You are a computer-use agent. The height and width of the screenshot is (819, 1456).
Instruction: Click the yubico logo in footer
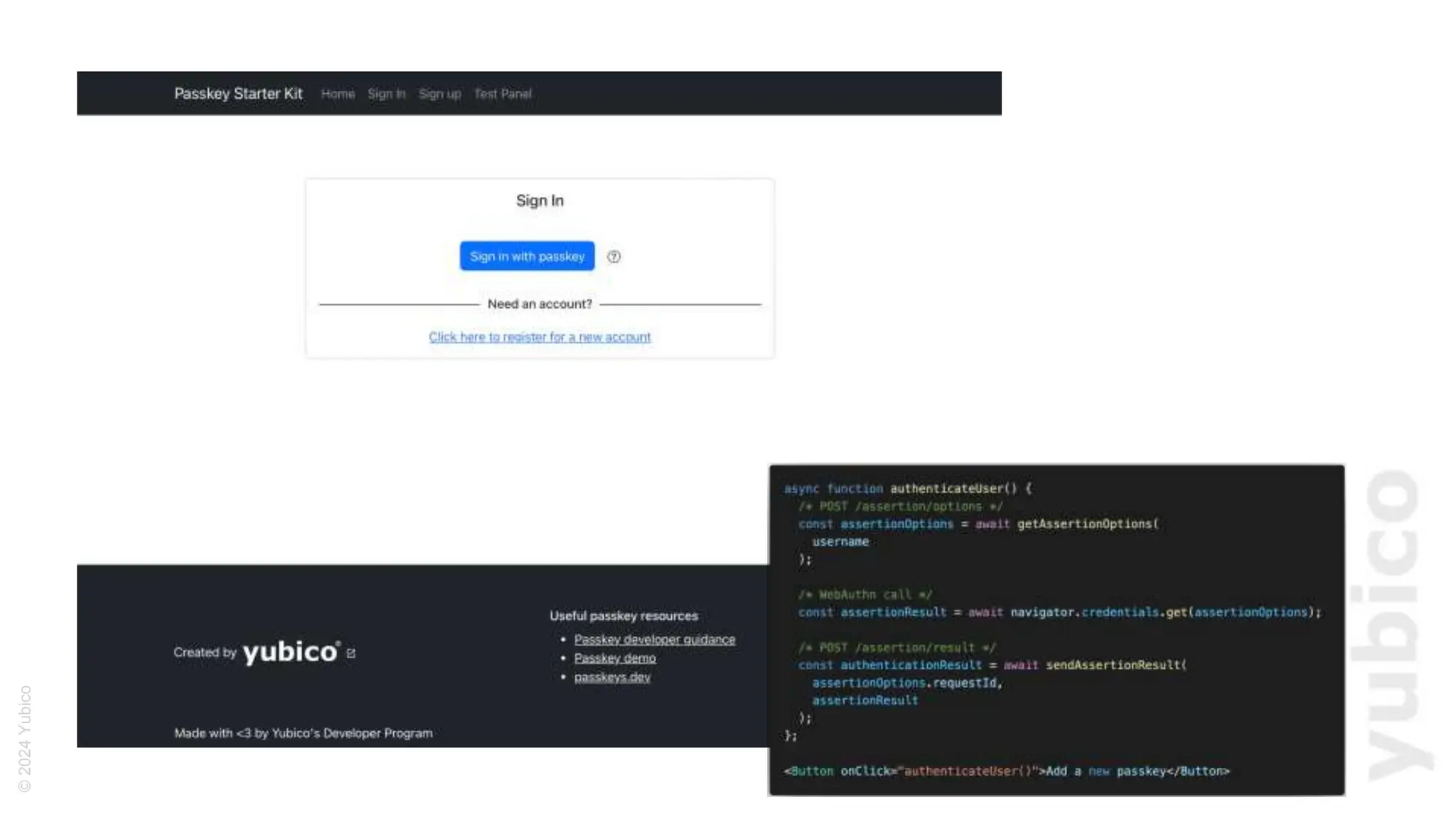[291, 652]
